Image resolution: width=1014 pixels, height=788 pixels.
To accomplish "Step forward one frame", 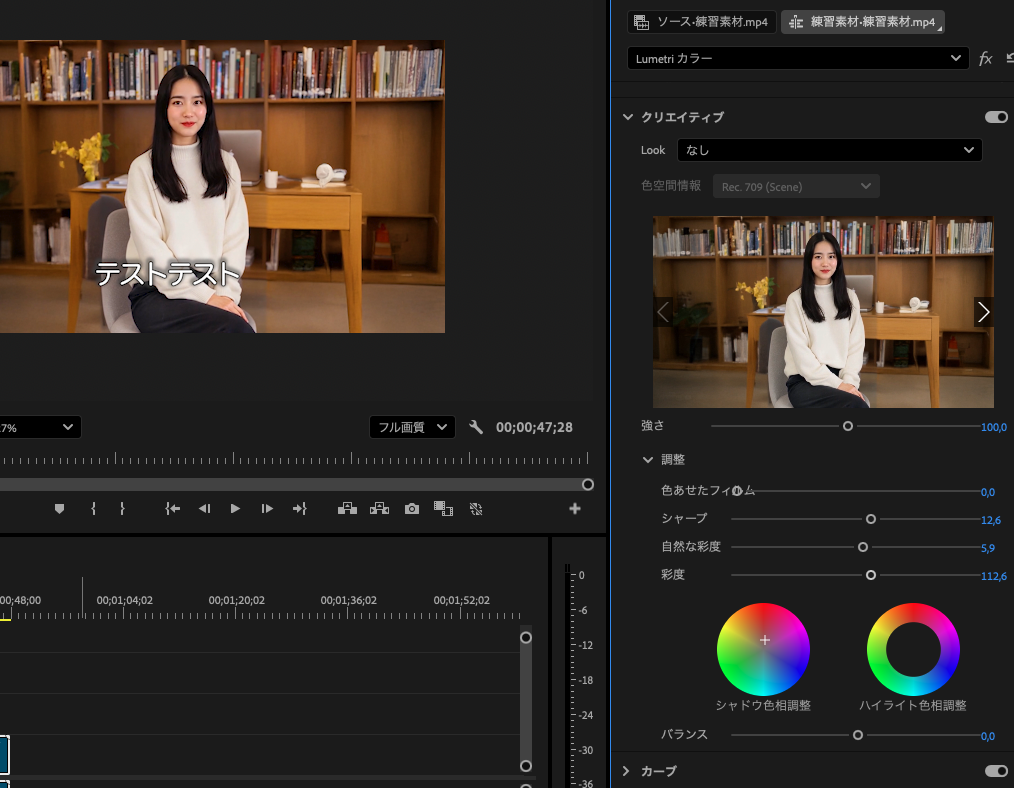I will [267, 509].
